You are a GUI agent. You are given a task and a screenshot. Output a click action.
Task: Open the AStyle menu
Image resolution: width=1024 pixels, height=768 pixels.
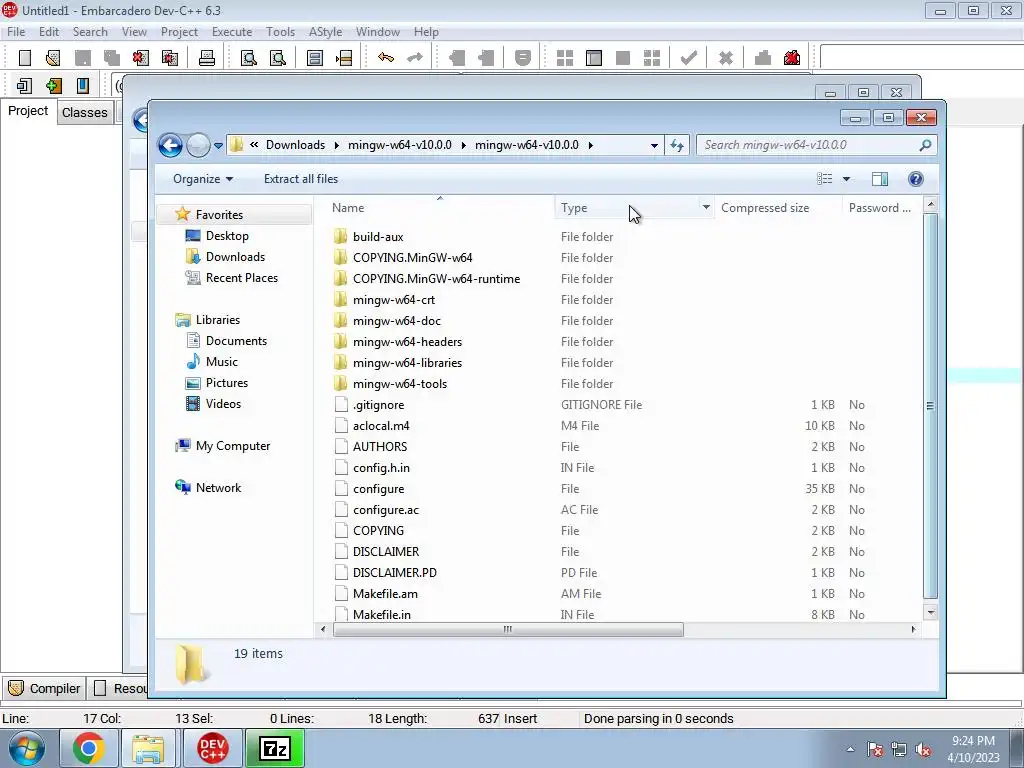(325, 31)
